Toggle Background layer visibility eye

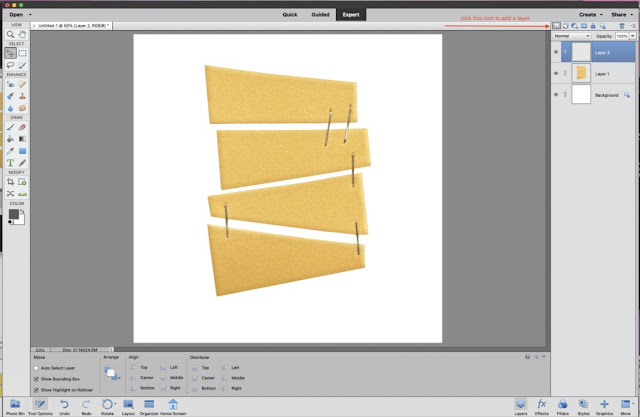(x=556, y=95)
